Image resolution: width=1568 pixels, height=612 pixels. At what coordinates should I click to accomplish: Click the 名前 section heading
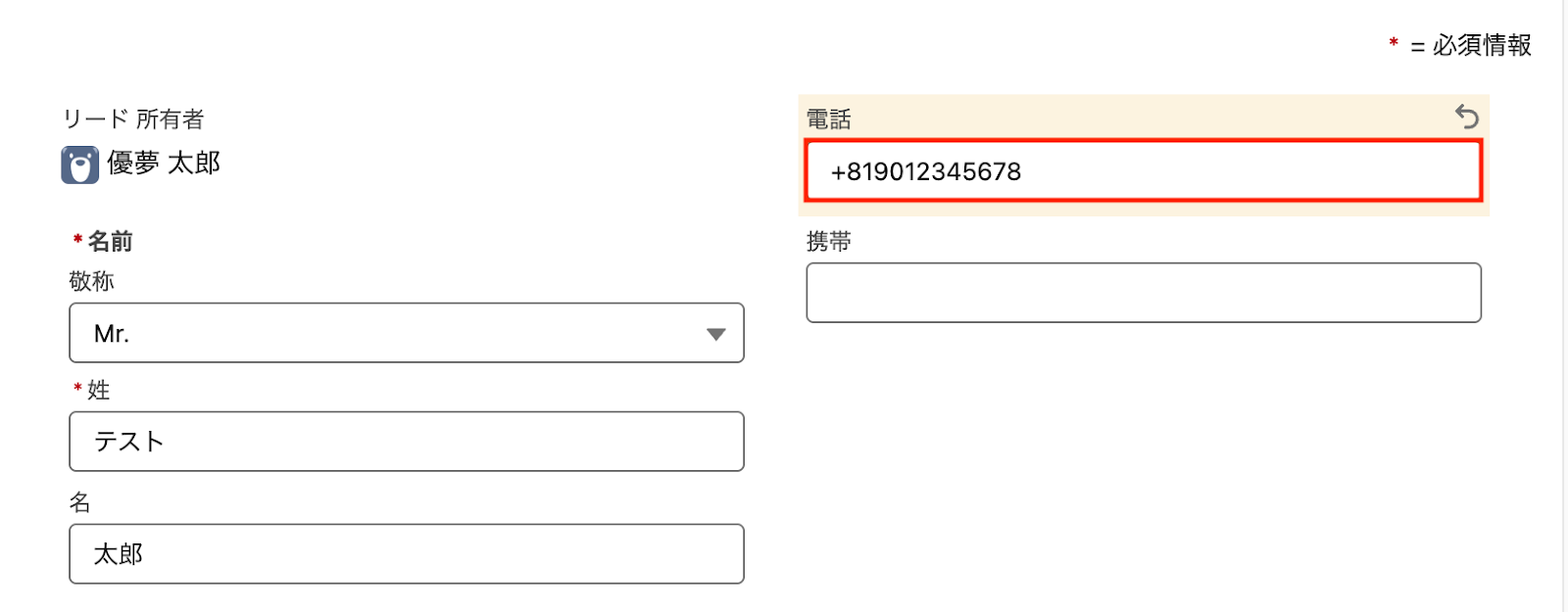point(111,241)
